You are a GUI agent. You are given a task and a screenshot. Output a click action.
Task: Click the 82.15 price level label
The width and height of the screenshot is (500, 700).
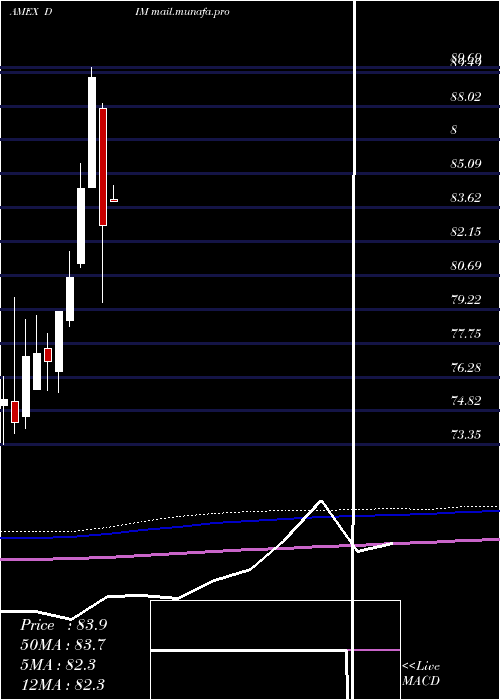[x=466, y=231]
